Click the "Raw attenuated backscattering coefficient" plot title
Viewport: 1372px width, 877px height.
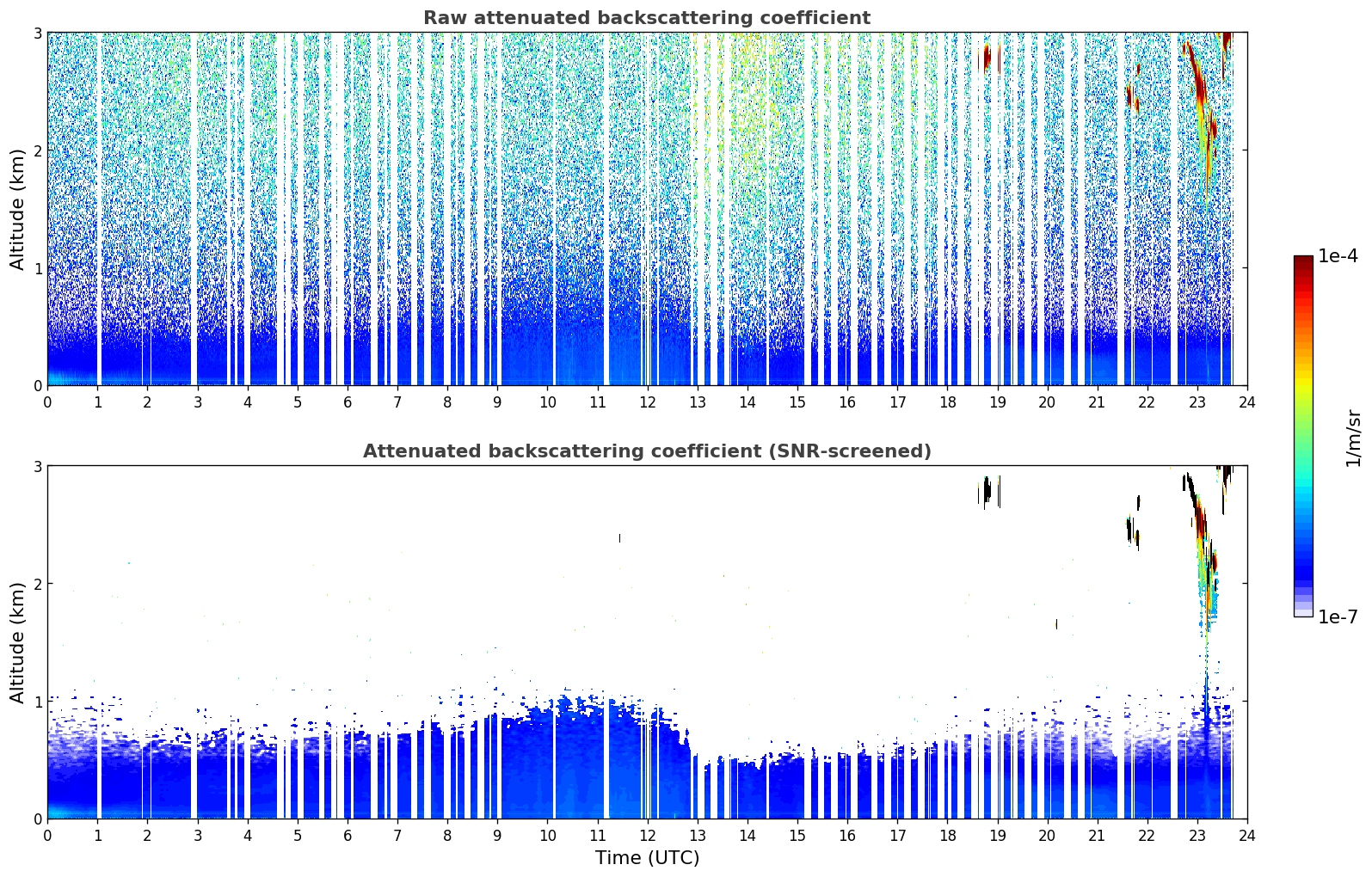pyautogui.click(x=646, y=18)
